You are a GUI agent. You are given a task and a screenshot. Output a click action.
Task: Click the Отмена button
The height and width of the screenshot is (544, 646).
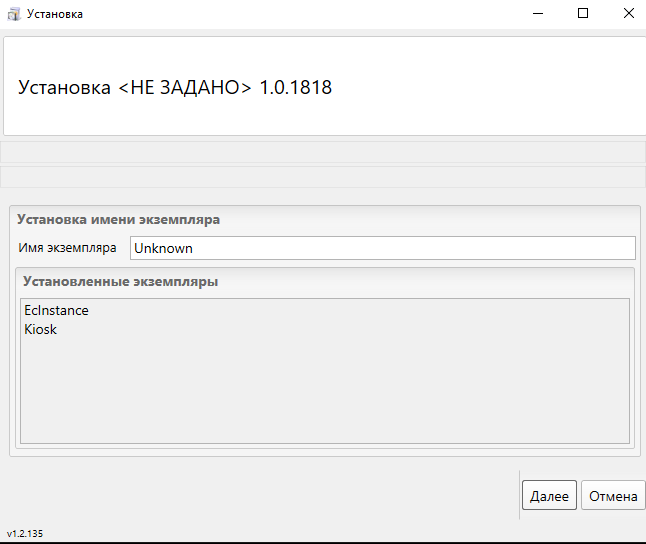coord(613,495)
